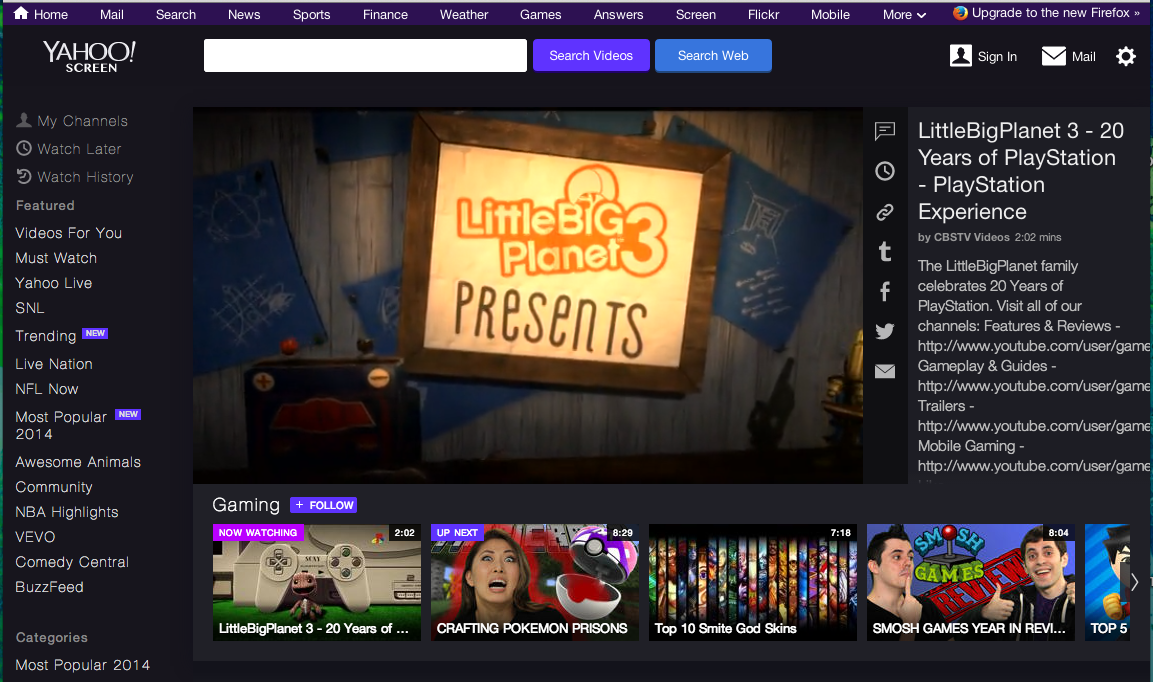Image resolution: width=1153 pixels, height=682 pixels.
Task: Open Mobile in top navigation
Action: pyautogui.click(x=830, y=15)
